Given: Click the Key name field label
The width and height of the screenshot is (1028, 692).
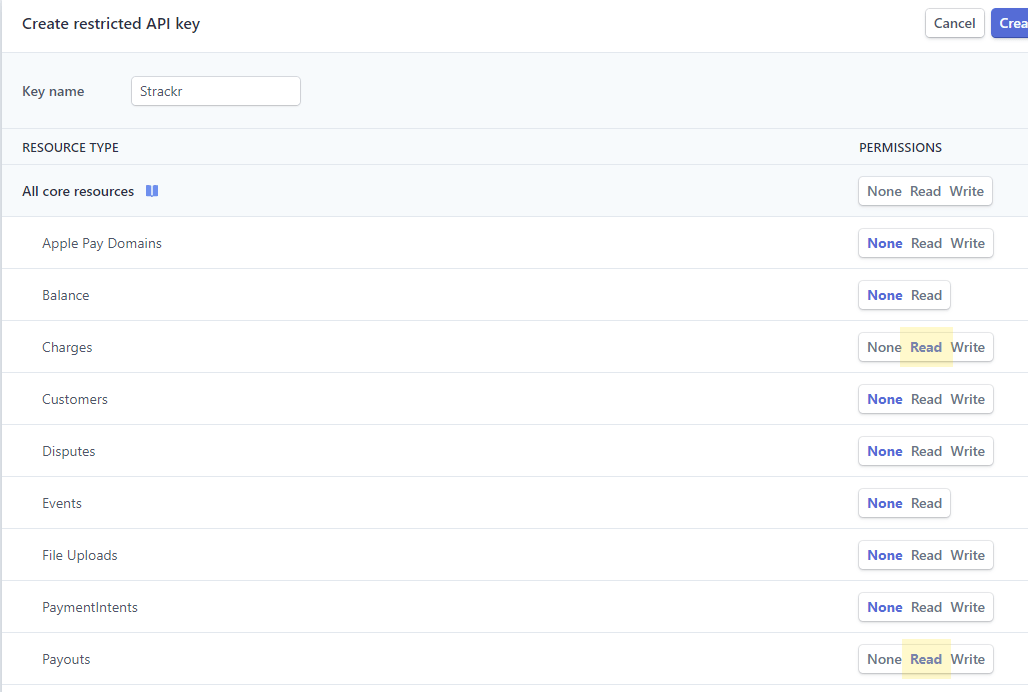Looking at the screenshot, I should point(53,91).
